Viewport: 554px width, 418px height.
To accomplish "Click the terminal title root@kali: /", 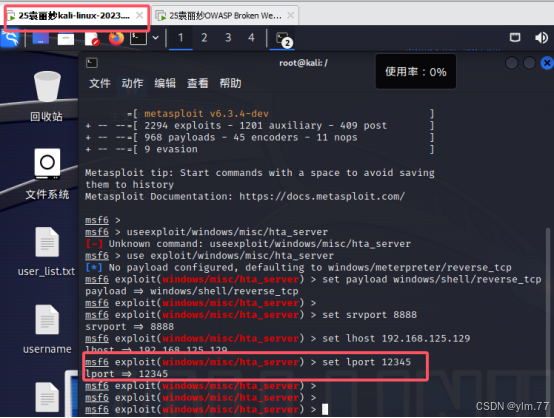I will pyautogui.click(x=303, y=63).
